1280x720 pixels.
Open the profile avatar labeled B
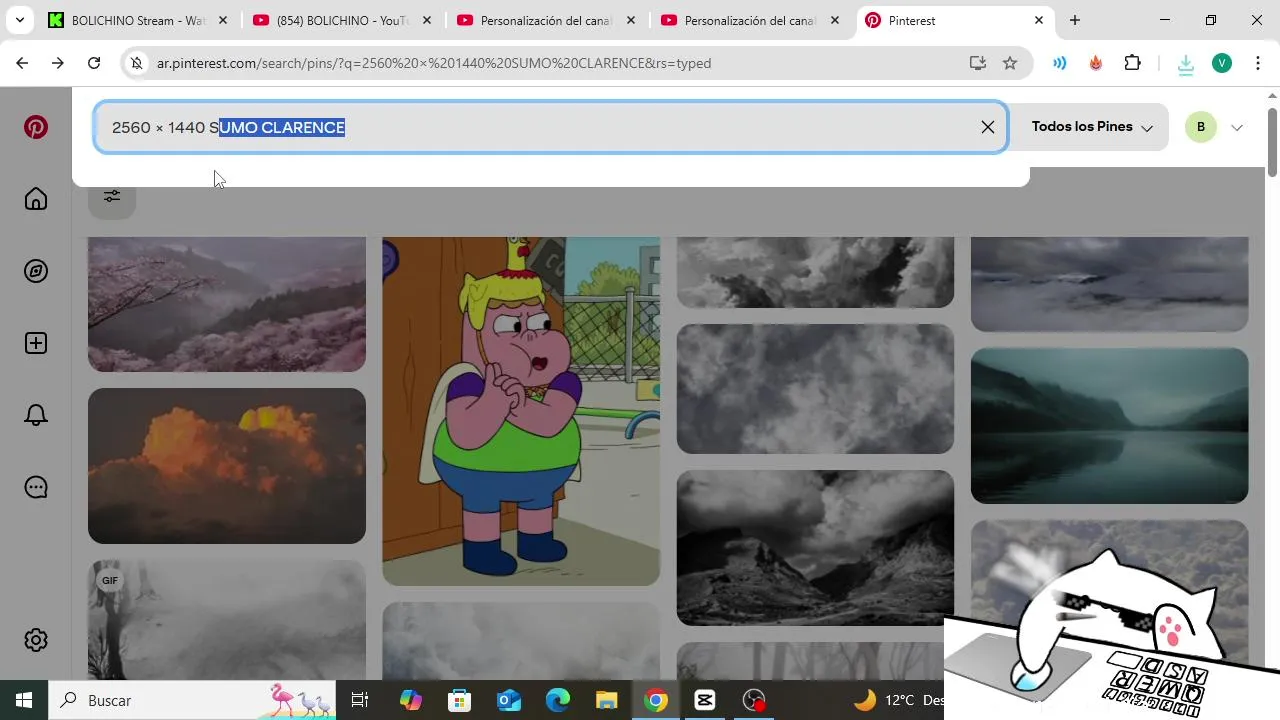pos(1200,127)
